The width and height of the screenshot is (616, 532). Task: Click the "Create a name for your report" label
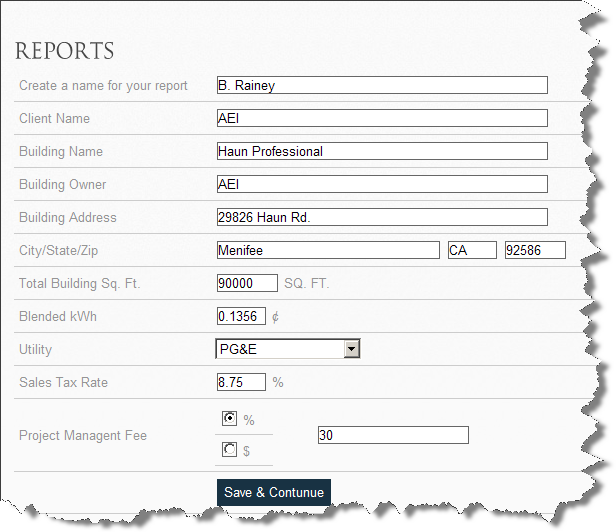pos(103,86)
